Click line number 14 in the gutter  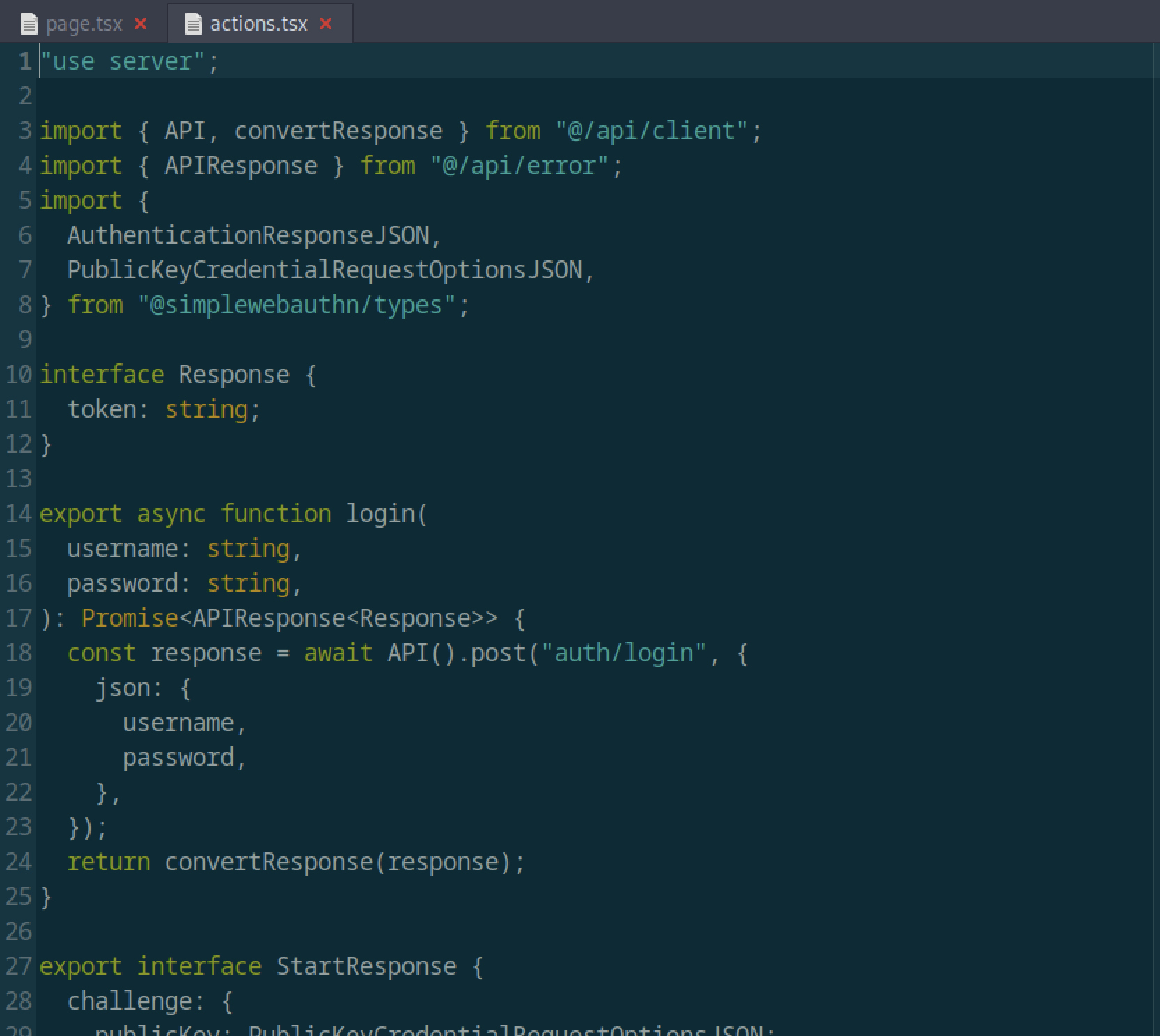(19, 514)
